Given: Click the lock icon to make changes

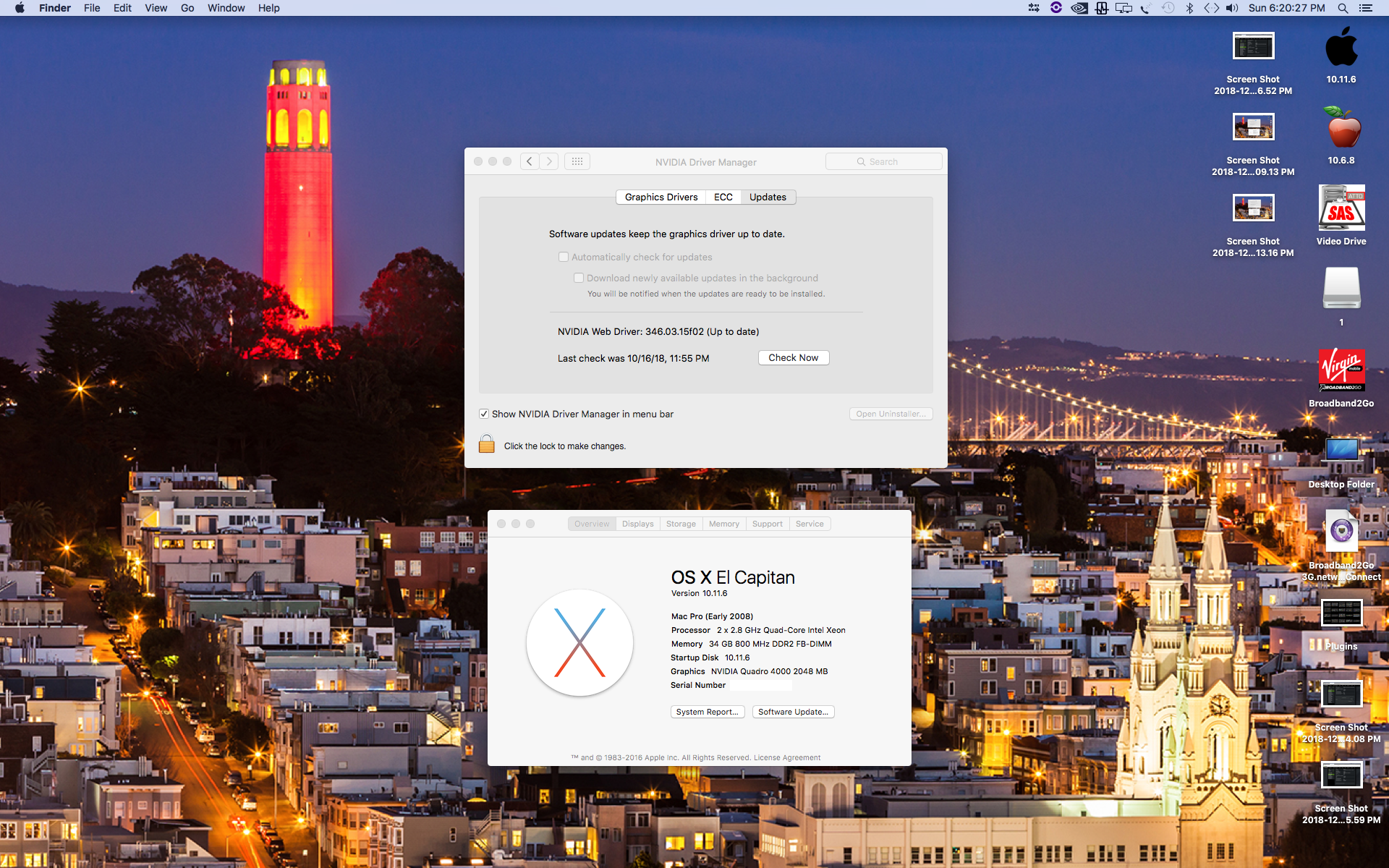Looking at the screenshot, I should coord(487,444).
